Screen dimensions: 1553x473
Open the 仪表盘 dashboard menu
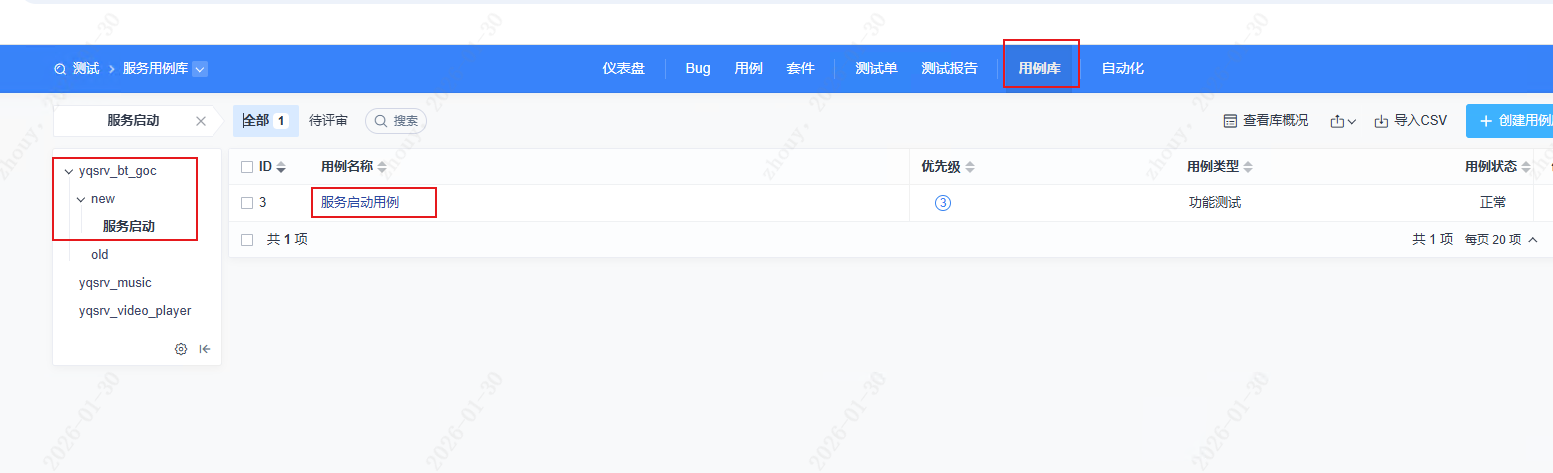click(x=623, y=68)
